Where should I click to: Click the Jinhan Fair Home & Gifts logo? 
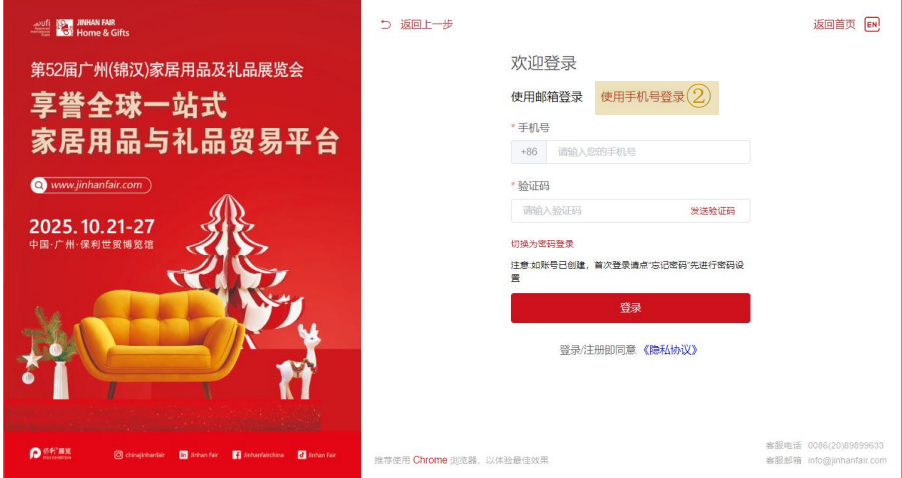93,28
